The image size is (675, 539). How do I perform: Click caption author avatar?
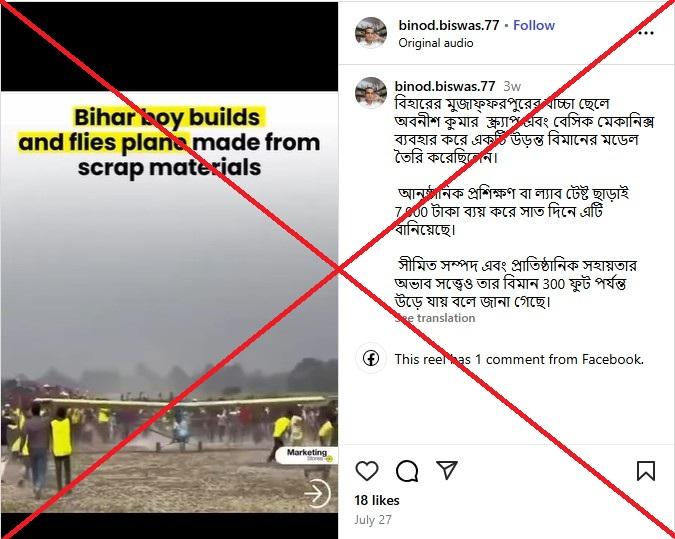click(371, 93)
